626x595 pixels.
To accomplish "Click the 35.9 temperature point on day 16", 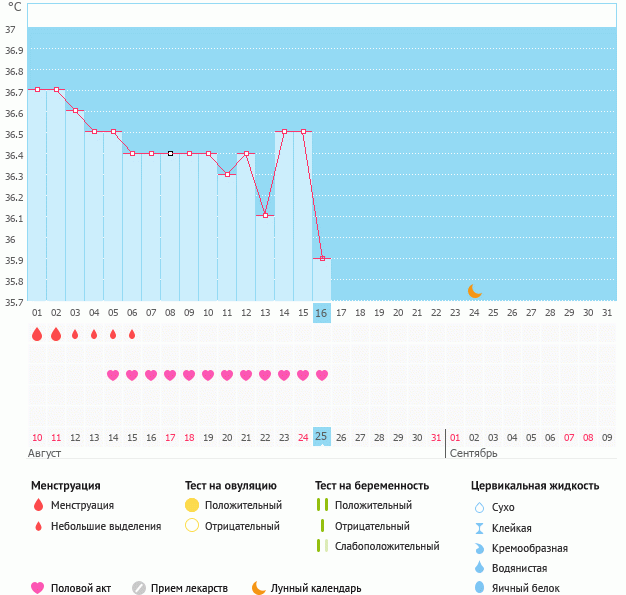I will click(x=322, y=258).
